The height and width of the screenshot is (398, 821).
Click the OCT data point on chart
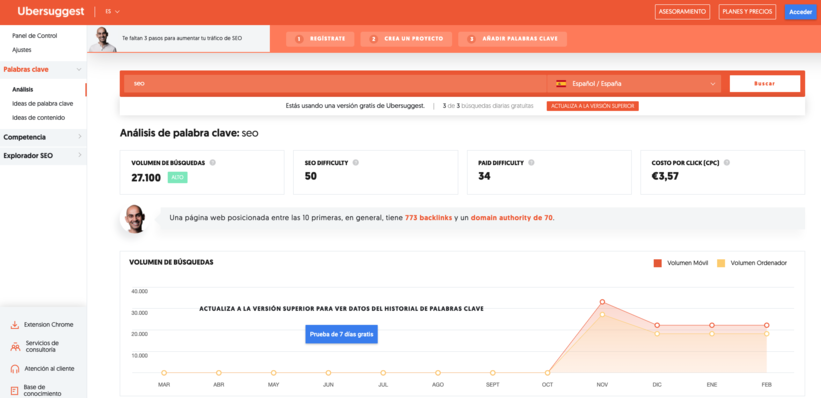(548, 373)
